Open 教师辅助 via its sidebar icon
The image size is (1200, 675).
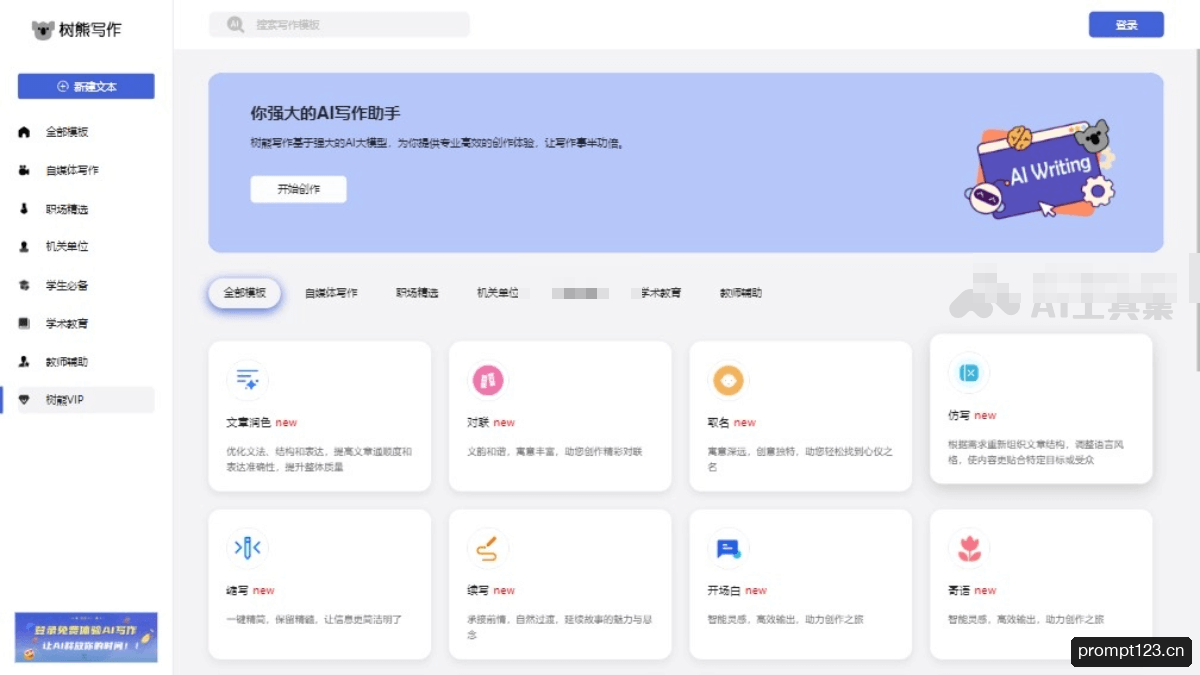[x=25, y=361]
